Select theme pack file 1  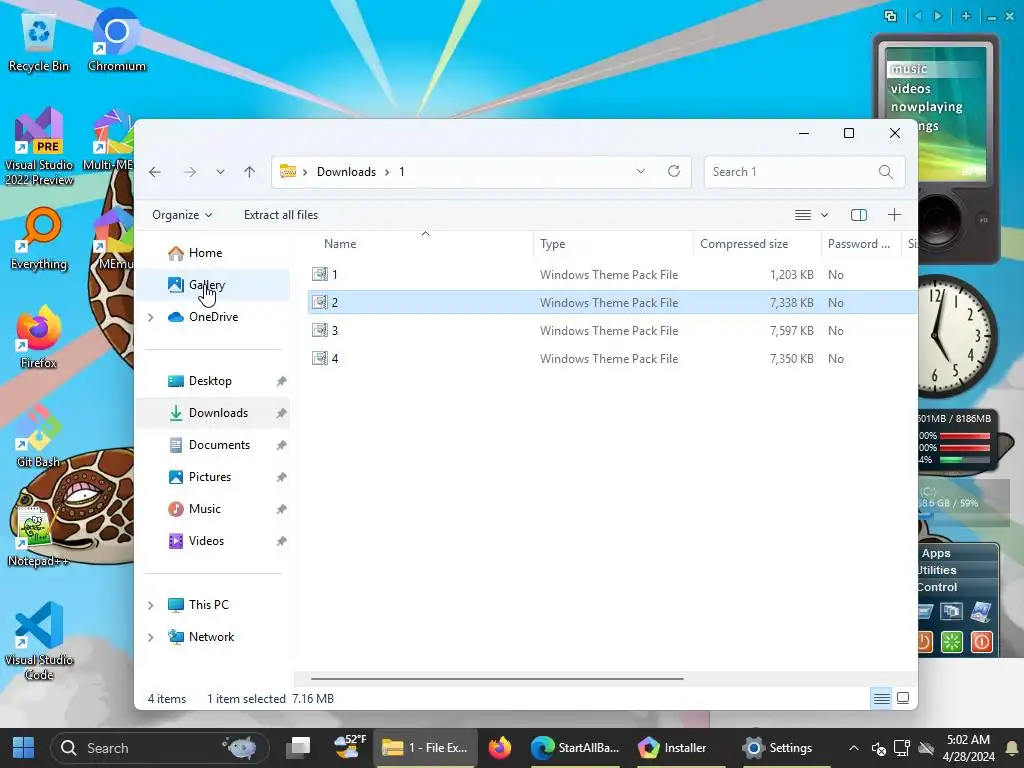point(612,275)
